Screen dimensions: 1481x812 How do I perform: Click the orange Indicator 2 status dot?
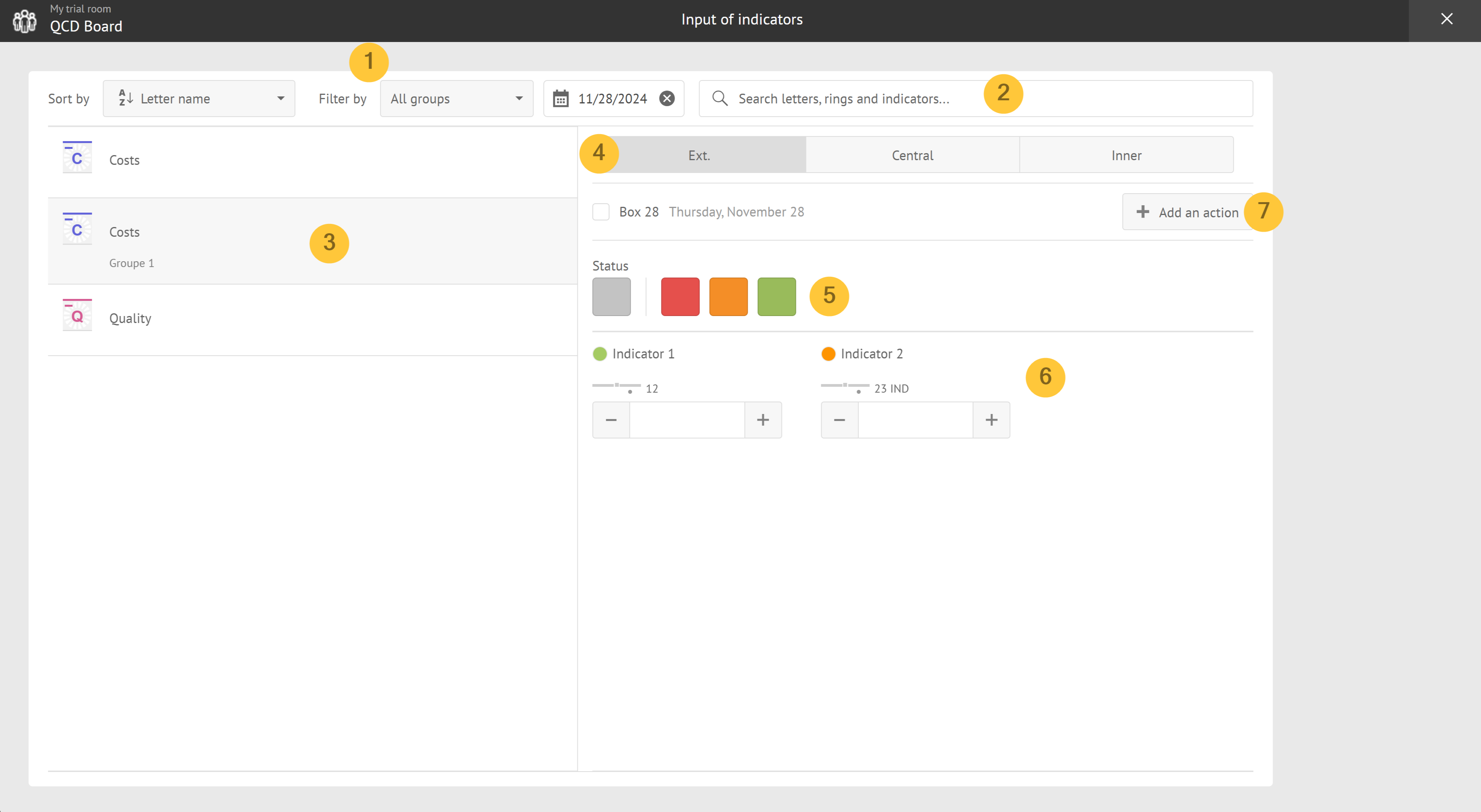829,354
